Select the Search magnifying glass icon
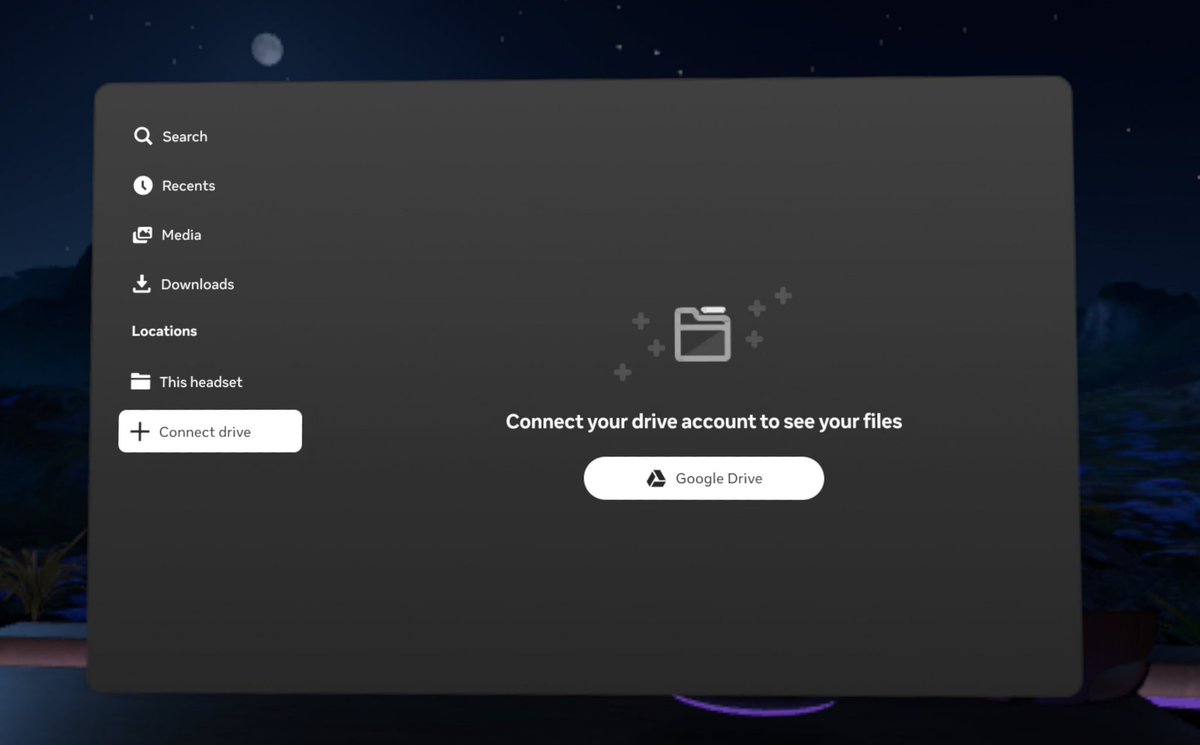This screenshot has height=745, width=1200. click(x=143, y=136)
